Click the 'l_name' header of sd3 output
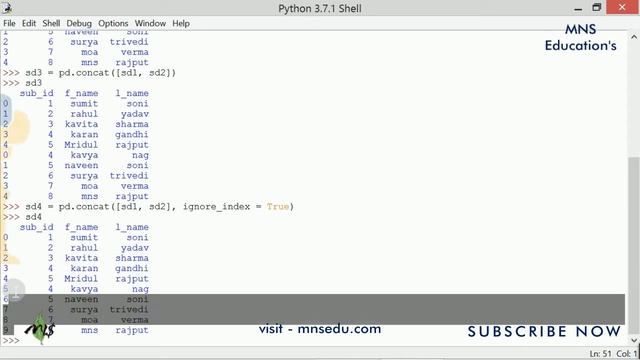This screenshot has width=640, height=360. click(131, 93)
